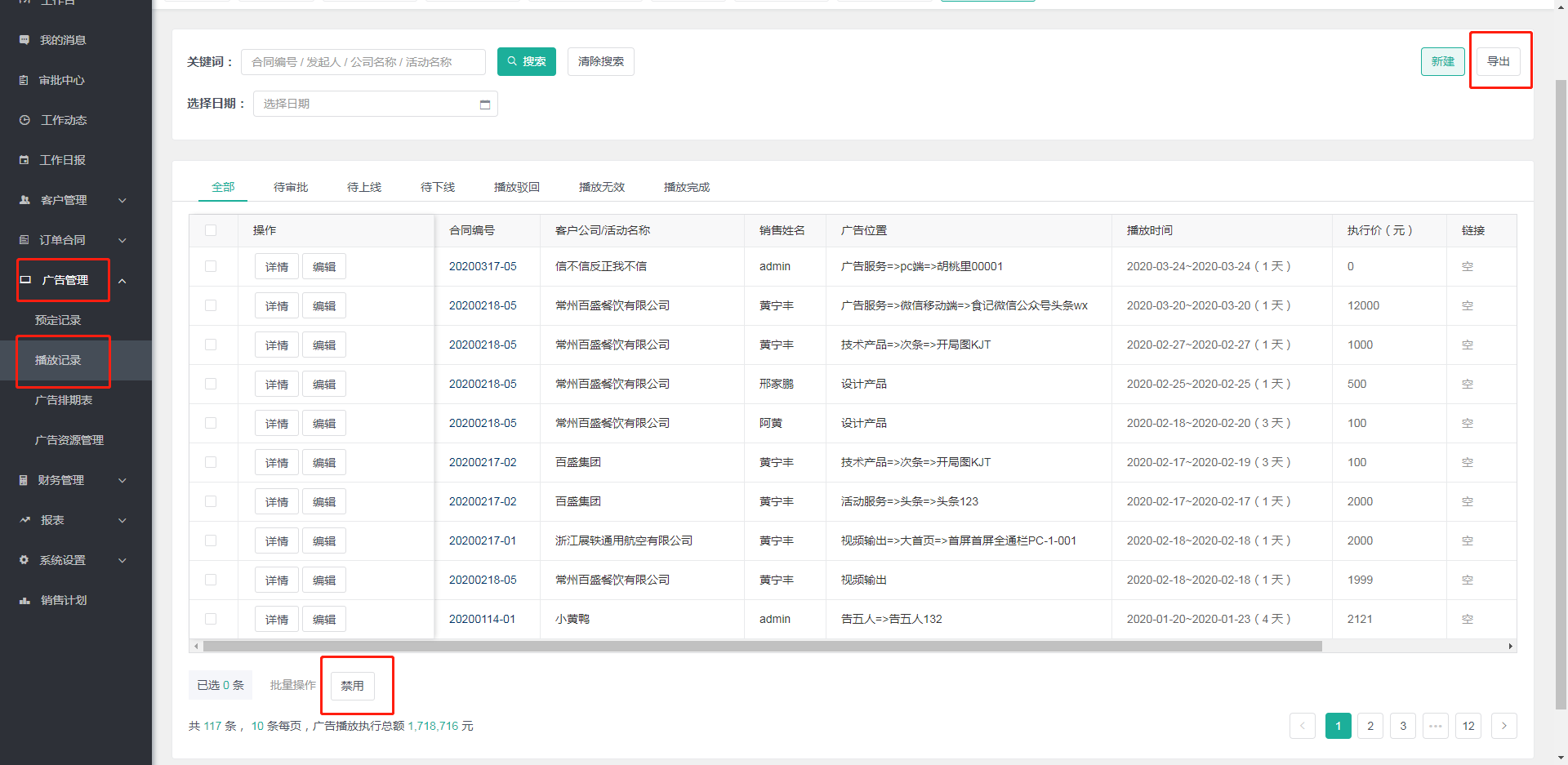The height and width of the screenshot is (765, 1568).
Task: Click the 工作日报 sidebar icon
Action: tap(24, 160)
